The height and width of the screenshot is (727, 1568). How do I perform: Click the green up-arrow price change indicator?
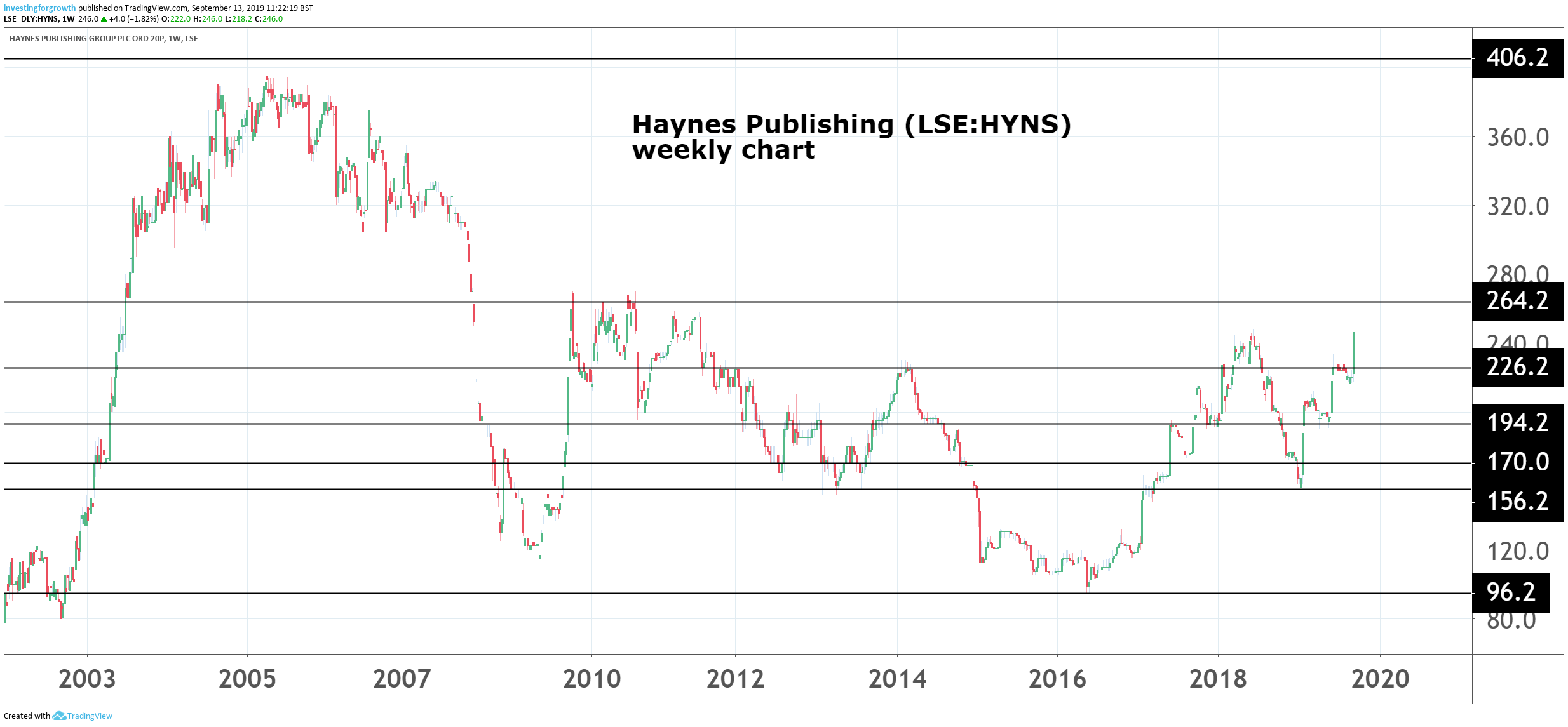point(104,19)
